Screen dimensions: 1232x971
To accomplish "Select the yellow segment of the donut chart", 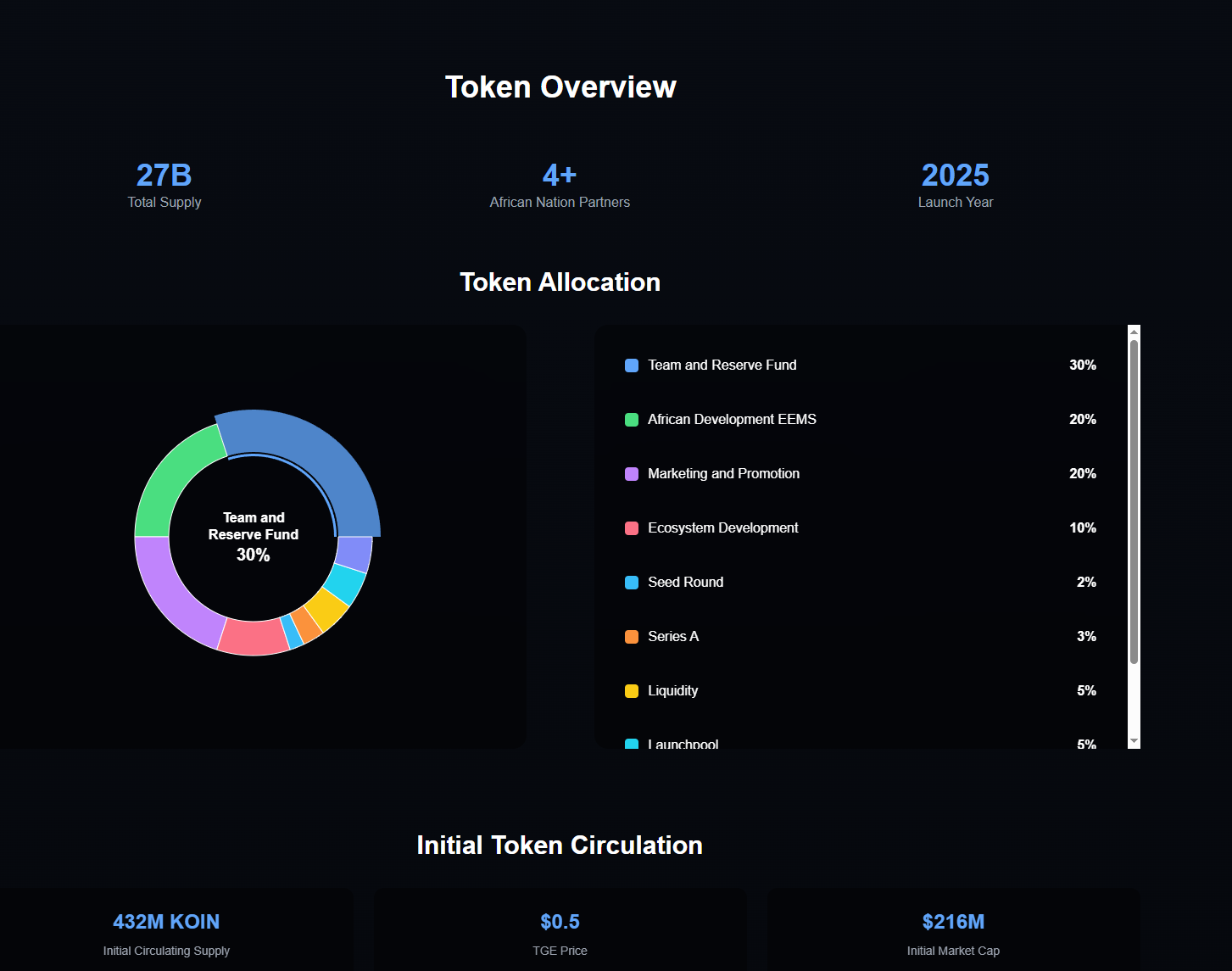I will (326, 608).
